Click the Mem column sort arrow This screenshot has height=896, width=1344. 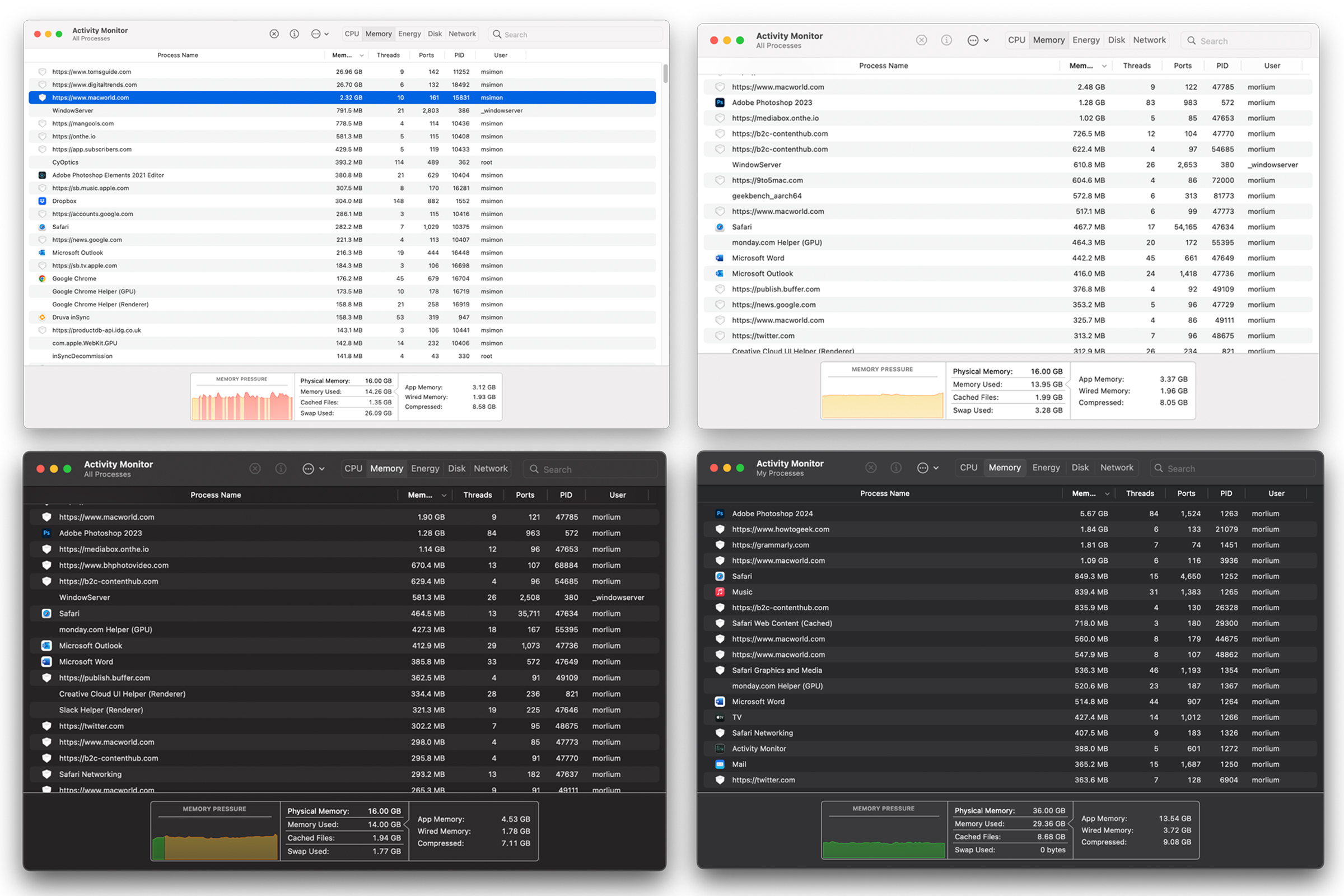(x=362, y=55)
